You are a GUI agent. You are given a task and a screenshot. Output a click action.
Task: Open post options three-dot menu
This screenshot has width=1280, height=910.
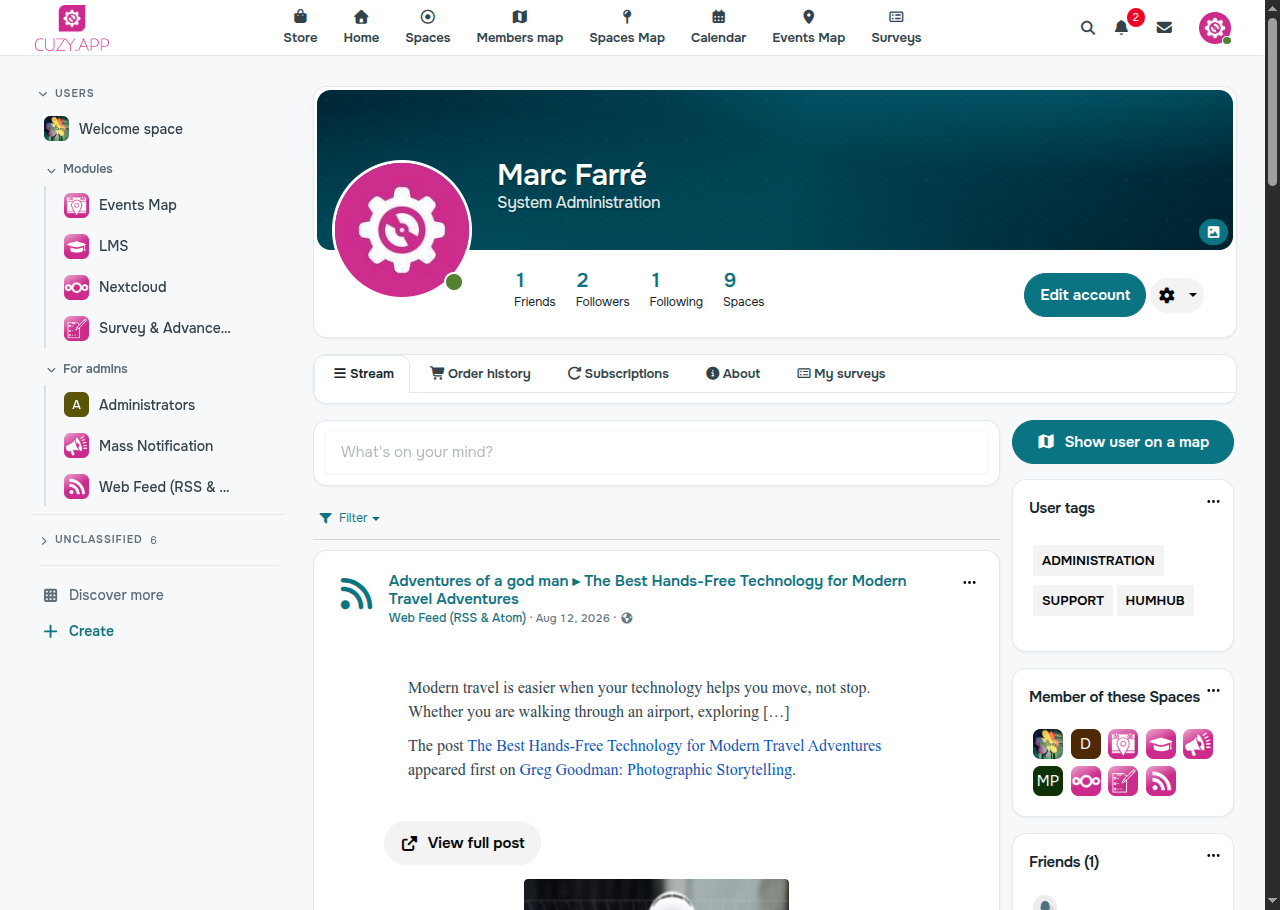(x=969, y=582)
